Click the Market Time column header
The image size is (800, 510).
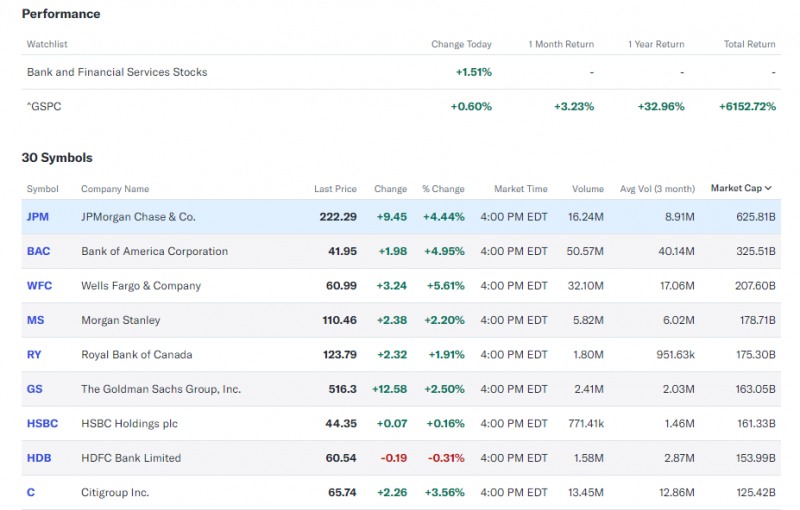click(520, 189)
